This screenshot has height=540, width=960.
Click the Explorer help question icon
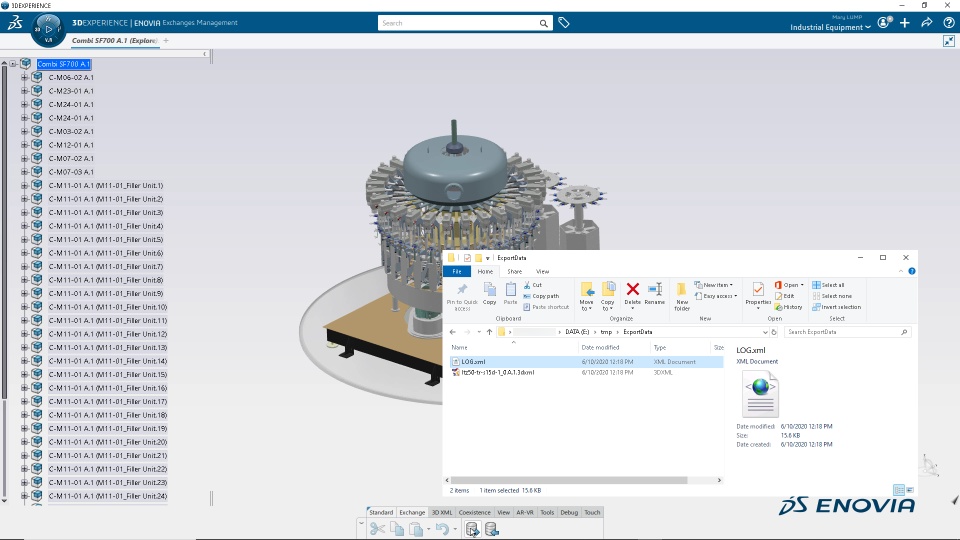912,271
